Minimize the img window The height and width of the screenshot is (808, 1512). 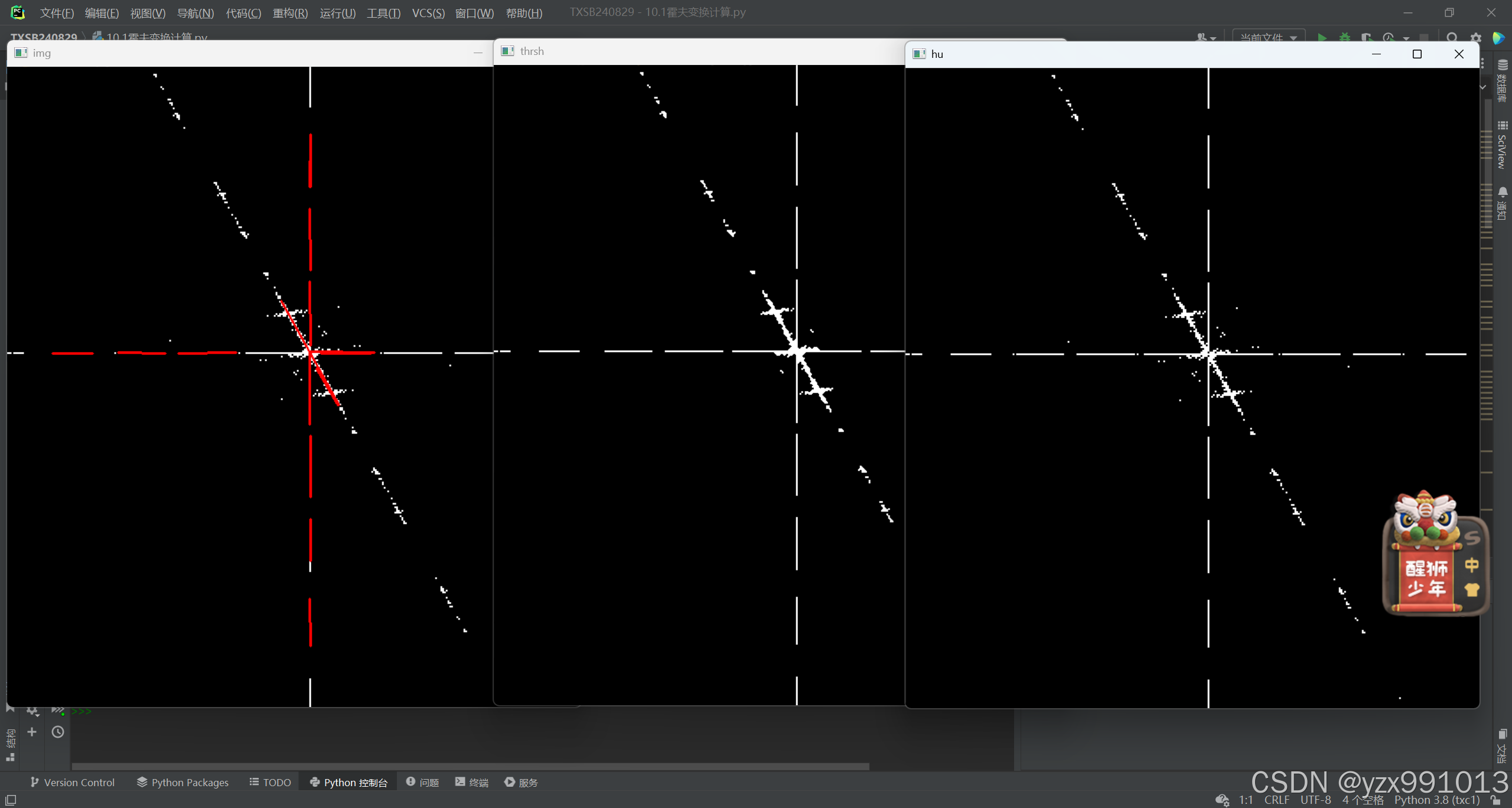478,53
